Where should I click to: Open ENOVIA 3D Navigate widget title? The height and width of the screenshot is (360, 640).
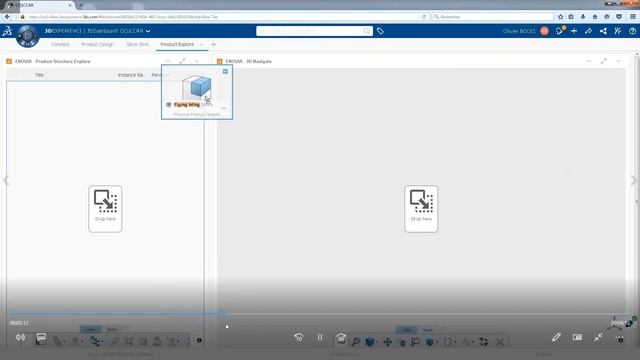point(249,61)
